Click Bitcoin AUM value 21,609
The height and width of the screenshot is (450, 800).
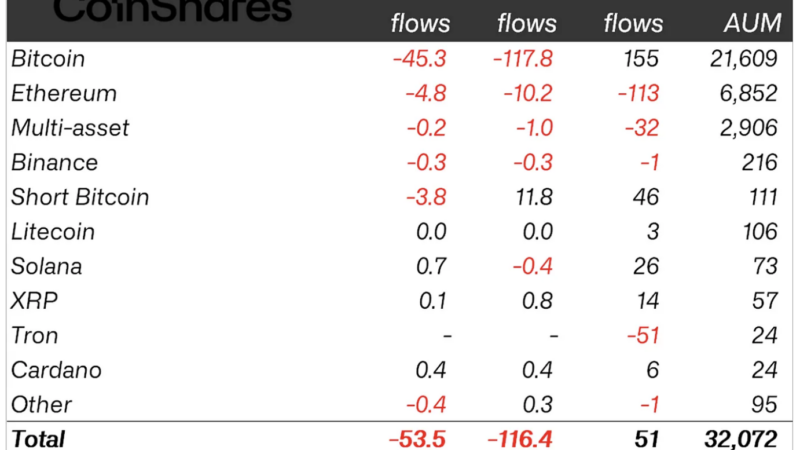743,59
